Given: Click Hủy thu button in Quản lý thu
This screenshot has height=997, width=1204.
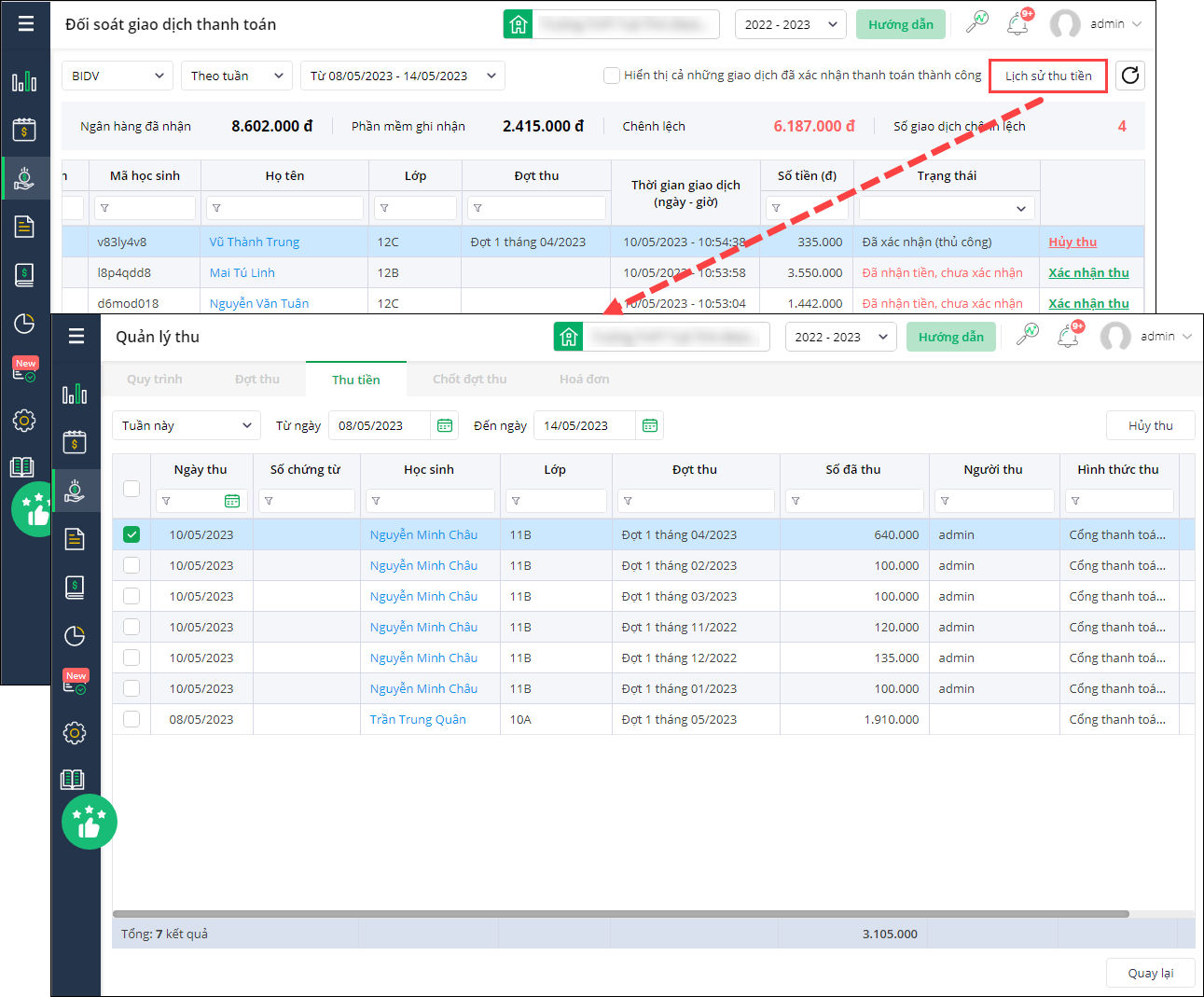Looking at the screenshot, I should (1151, 425).
